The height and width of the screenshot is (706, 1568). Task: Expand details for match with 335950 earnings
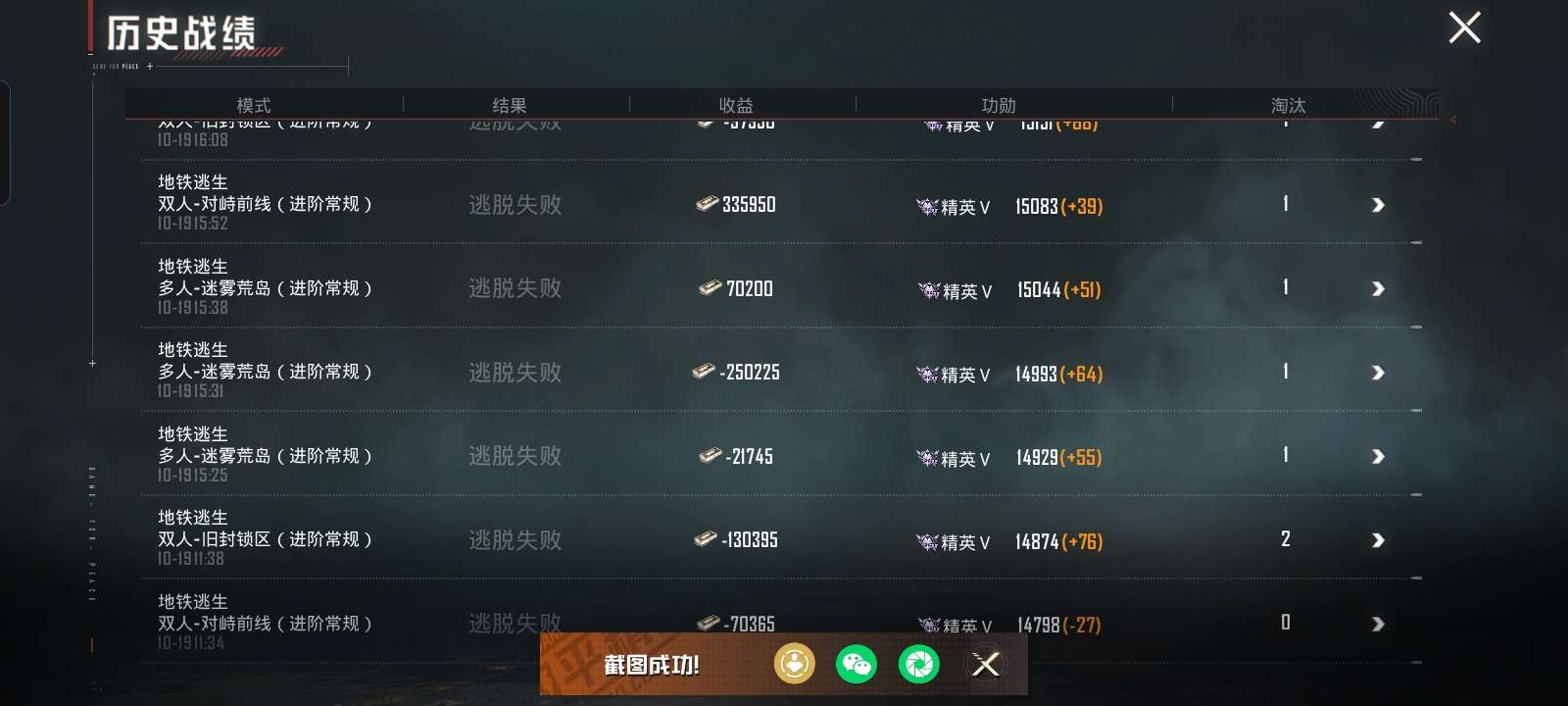1378,205
